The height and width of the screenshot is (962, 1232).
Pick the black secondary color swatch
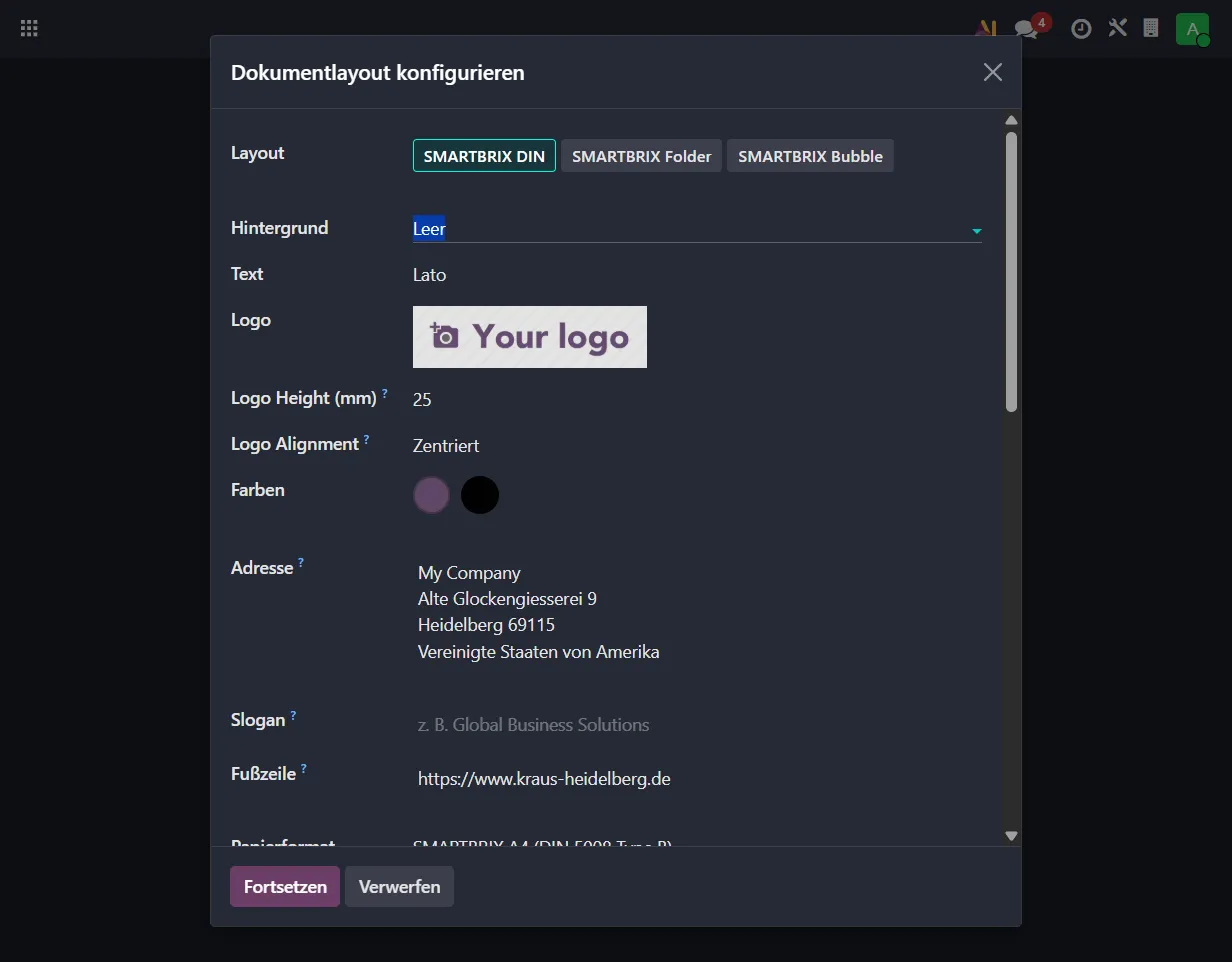click(x=480, y=495)
